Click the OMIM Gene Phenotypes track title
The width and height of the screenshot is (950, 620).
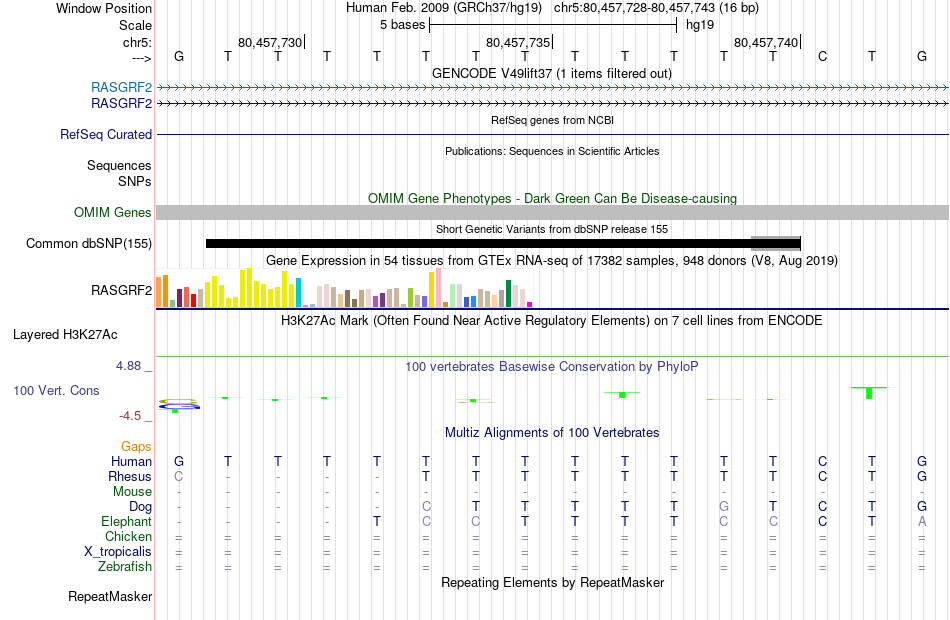coord(552,199)
